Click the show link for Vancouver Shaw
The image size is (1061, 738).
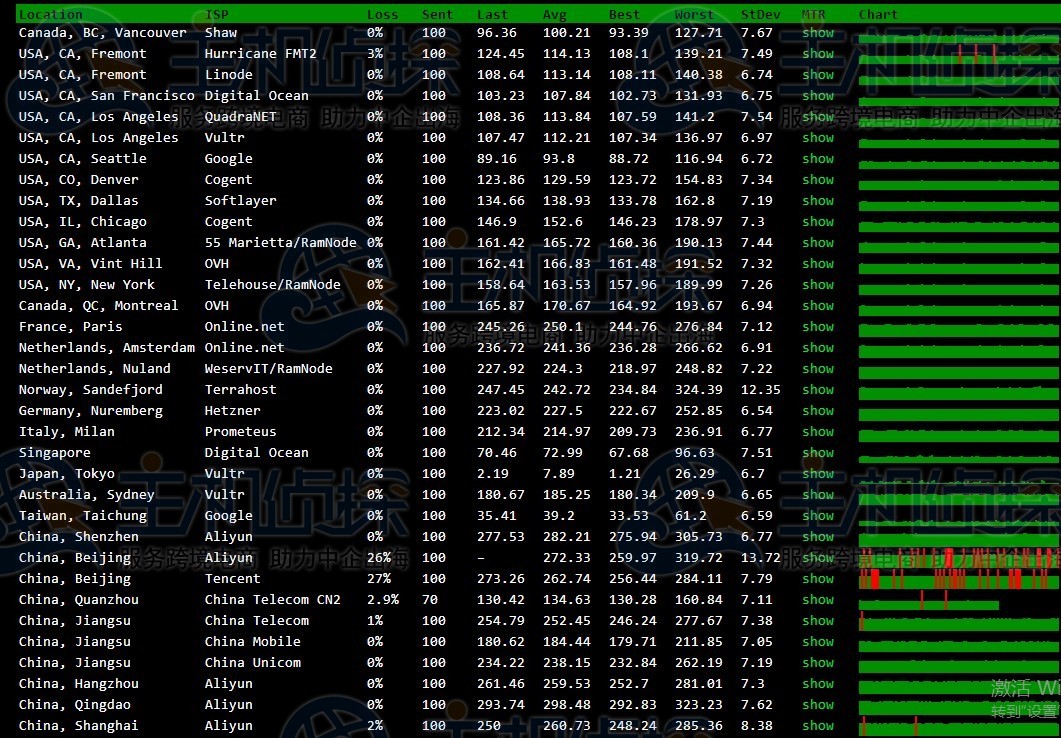(817, 33)
